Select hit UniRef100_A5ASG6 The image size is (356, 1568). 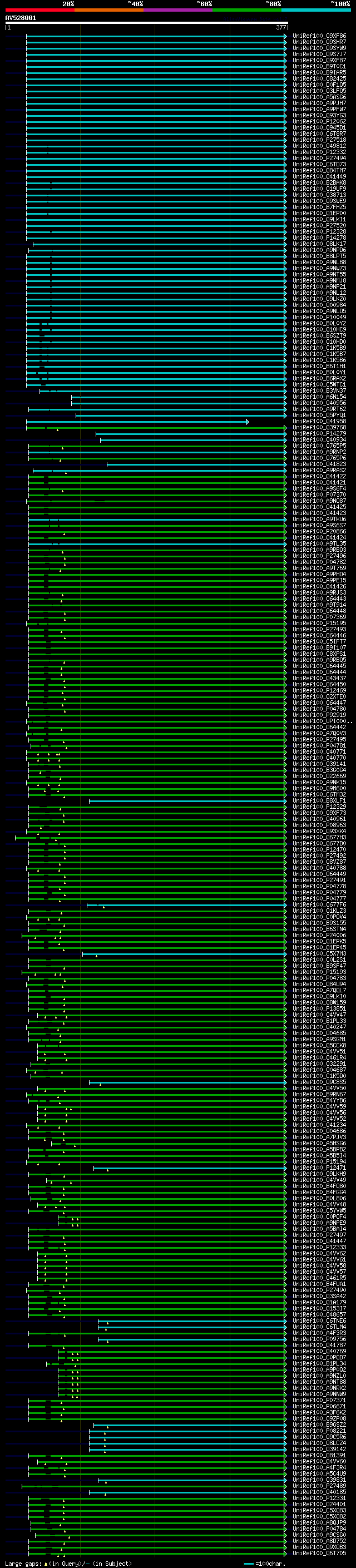point(319,97)
